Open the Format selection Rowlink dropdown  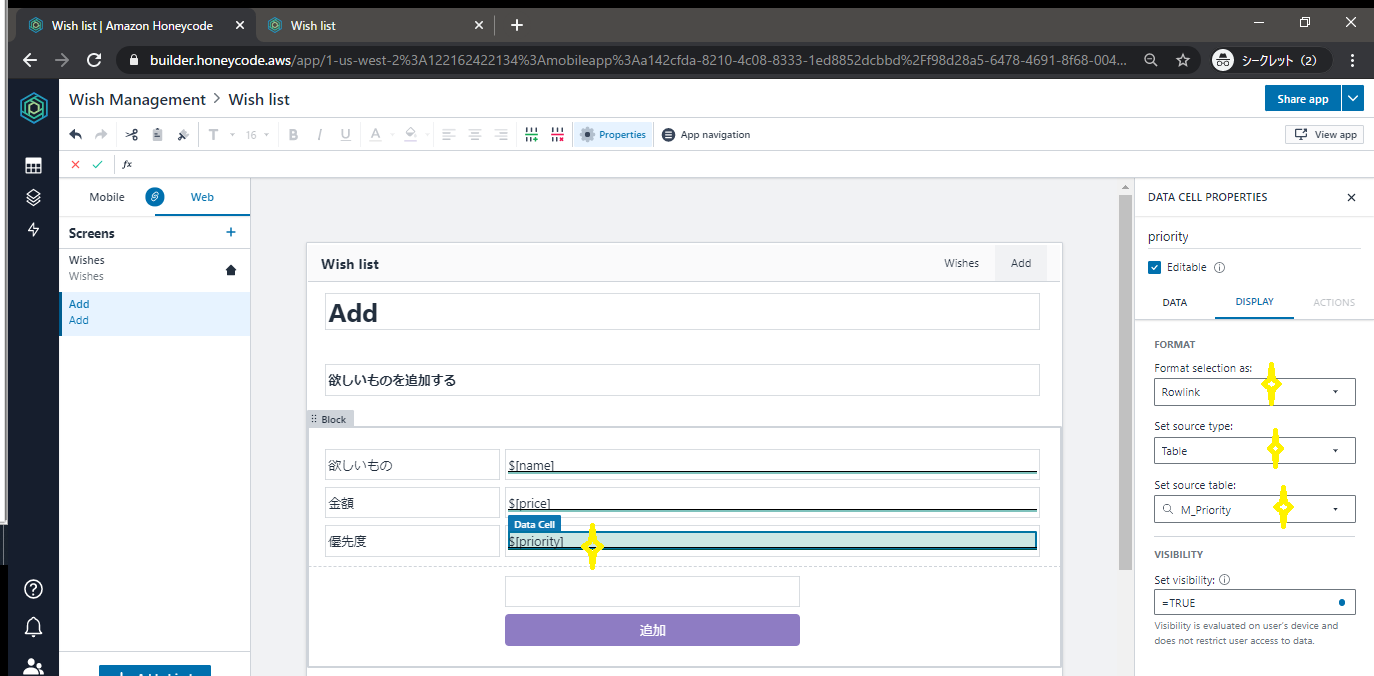1255,392
